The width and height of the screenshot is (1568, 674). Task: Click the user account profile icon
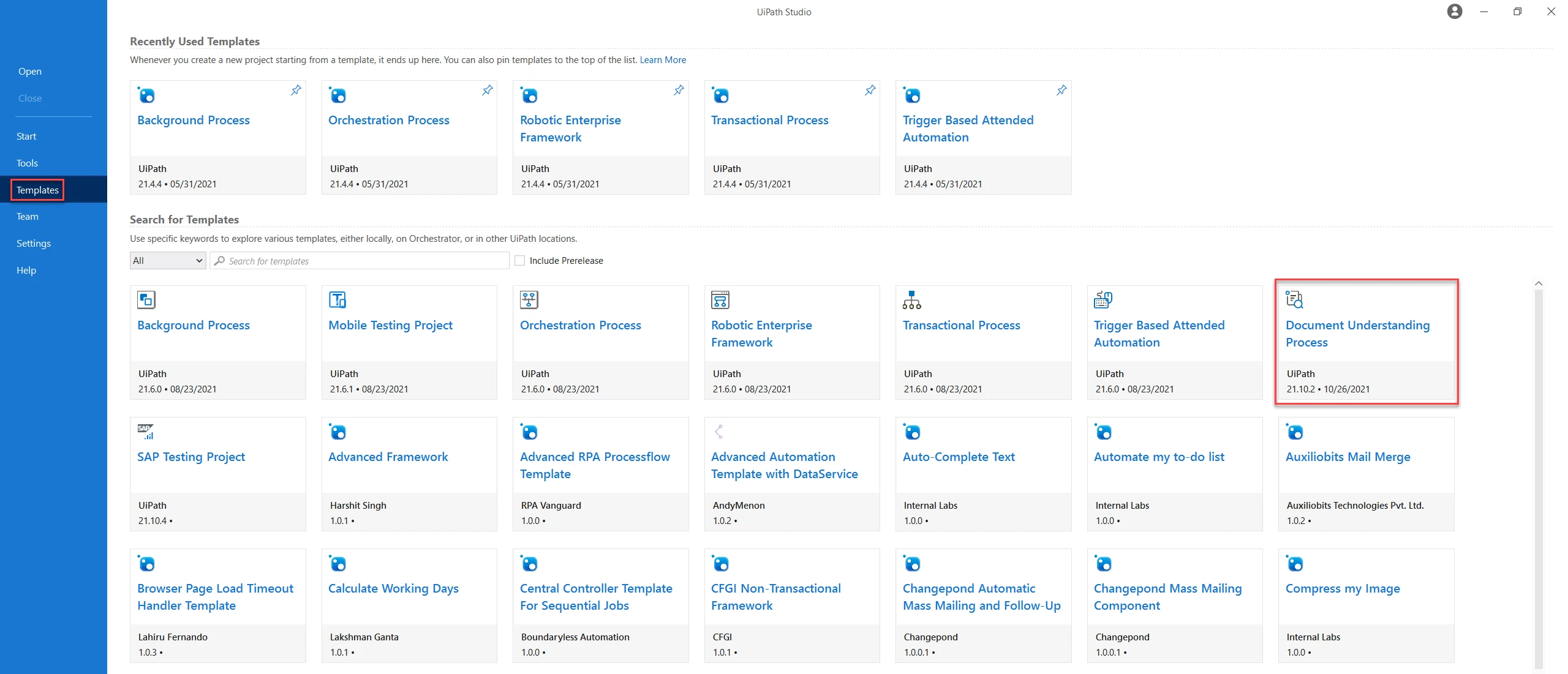[1455, 12]
